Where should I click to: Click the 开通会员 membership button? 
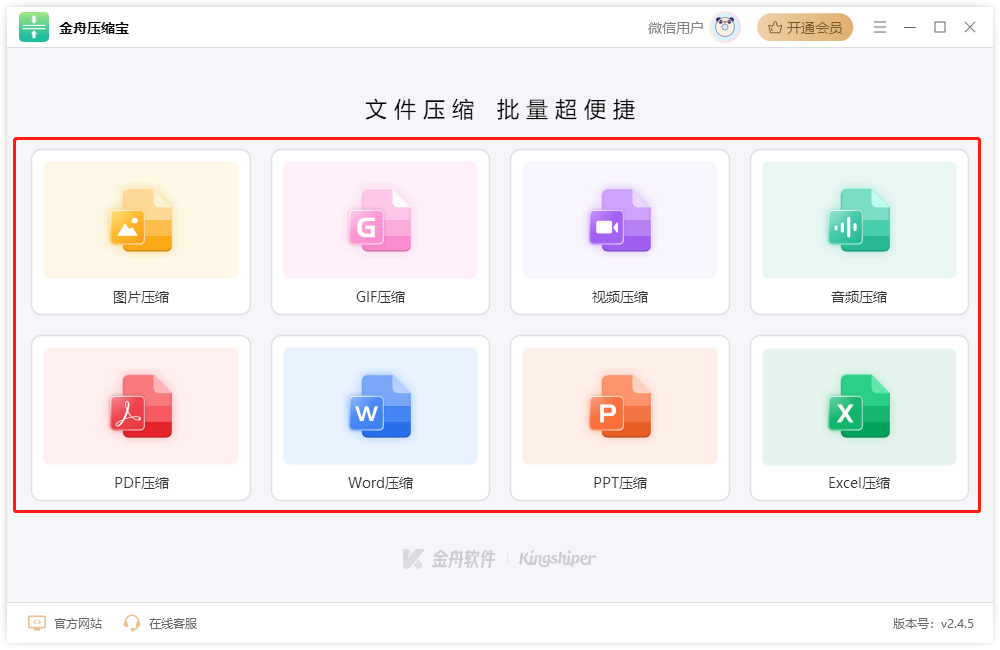[805, 27]
